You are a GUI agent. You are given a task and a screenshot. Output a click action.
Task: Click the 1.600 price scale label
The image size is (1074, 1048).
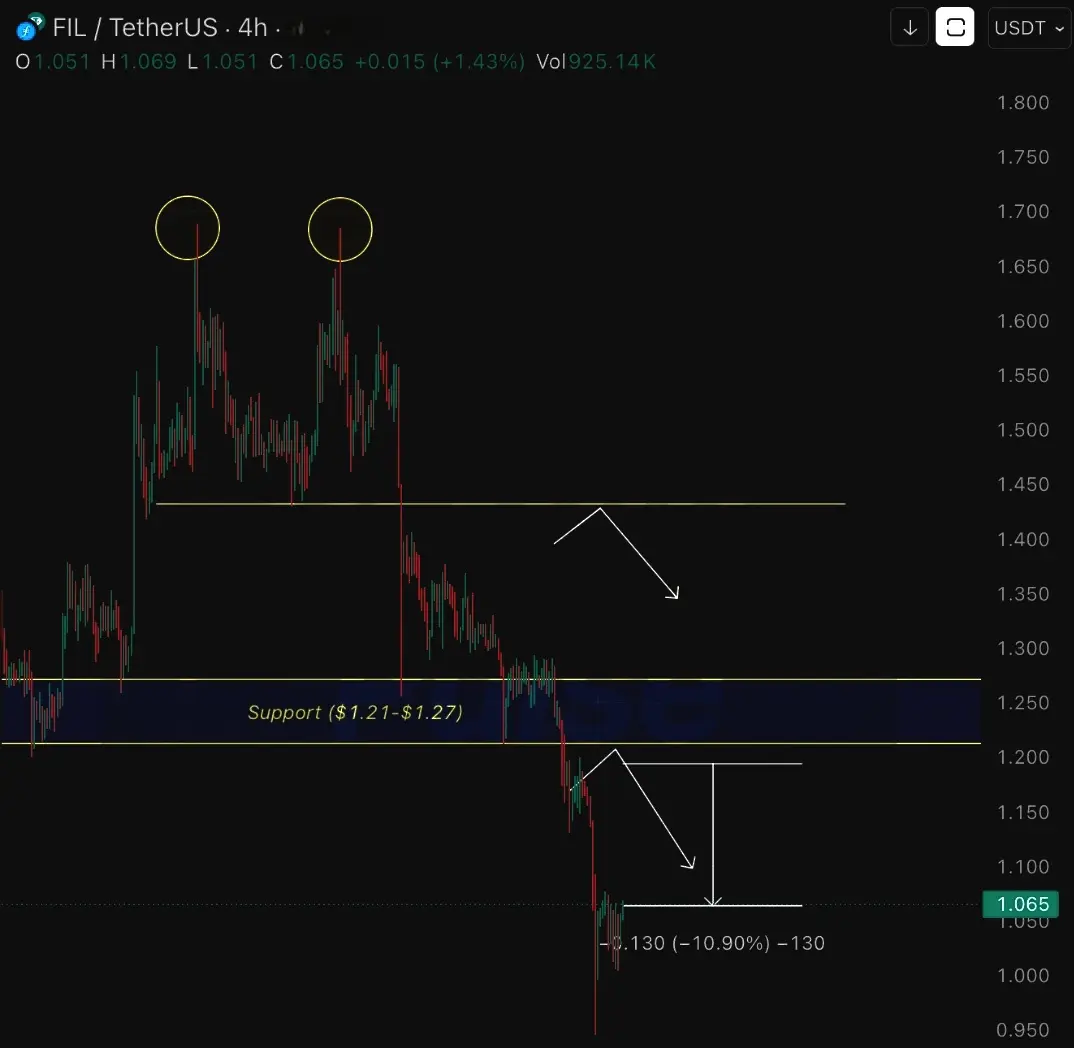tap(1023, 321)
